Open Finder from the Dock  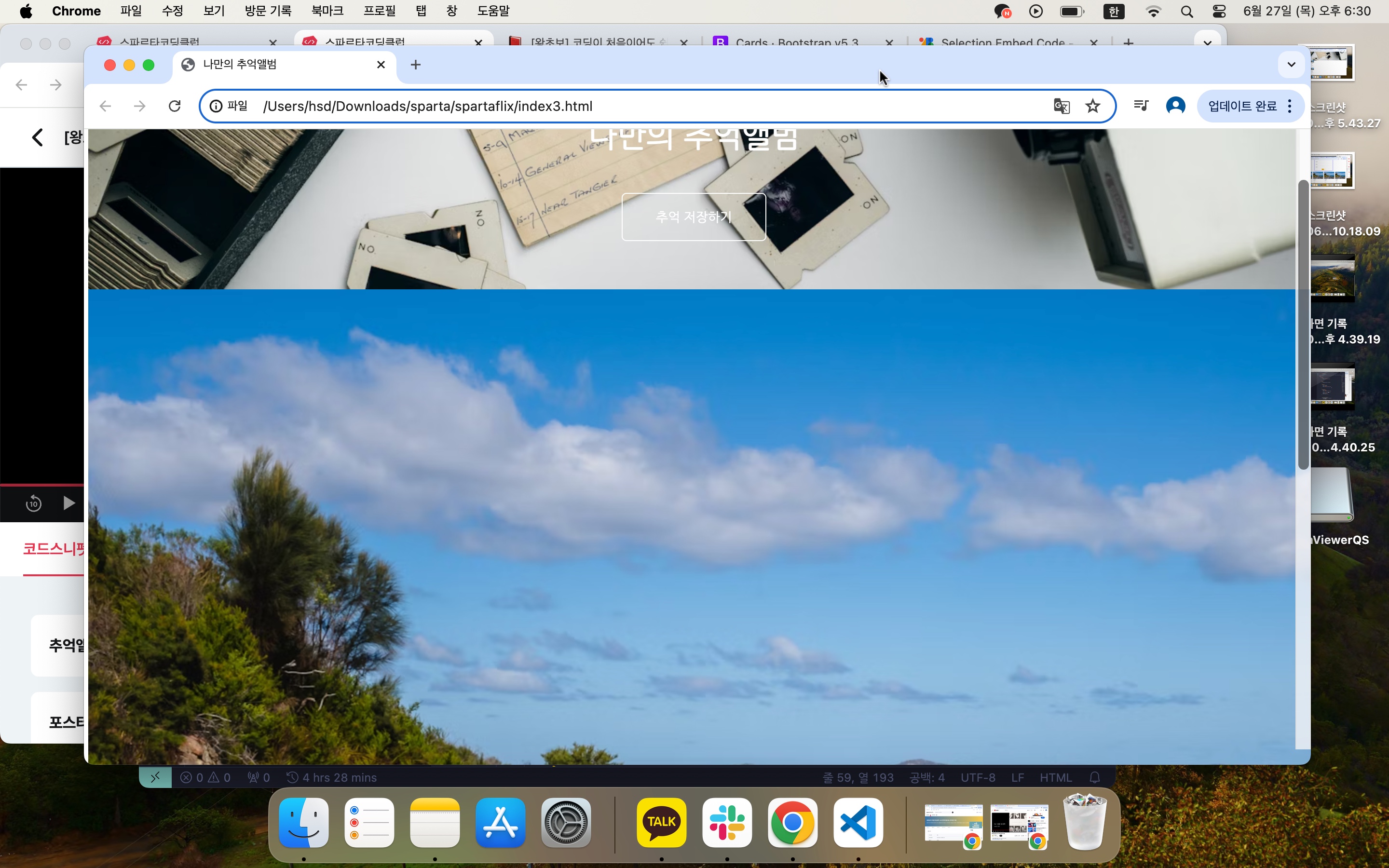pos(304,822)
